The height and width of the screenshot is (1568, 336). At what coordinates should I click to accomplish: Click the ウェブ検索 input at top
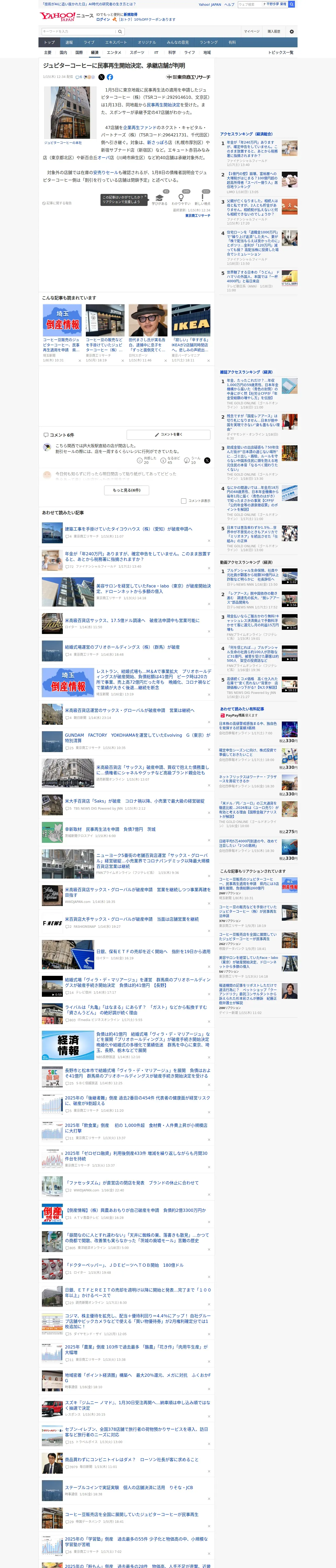[250, 4]
